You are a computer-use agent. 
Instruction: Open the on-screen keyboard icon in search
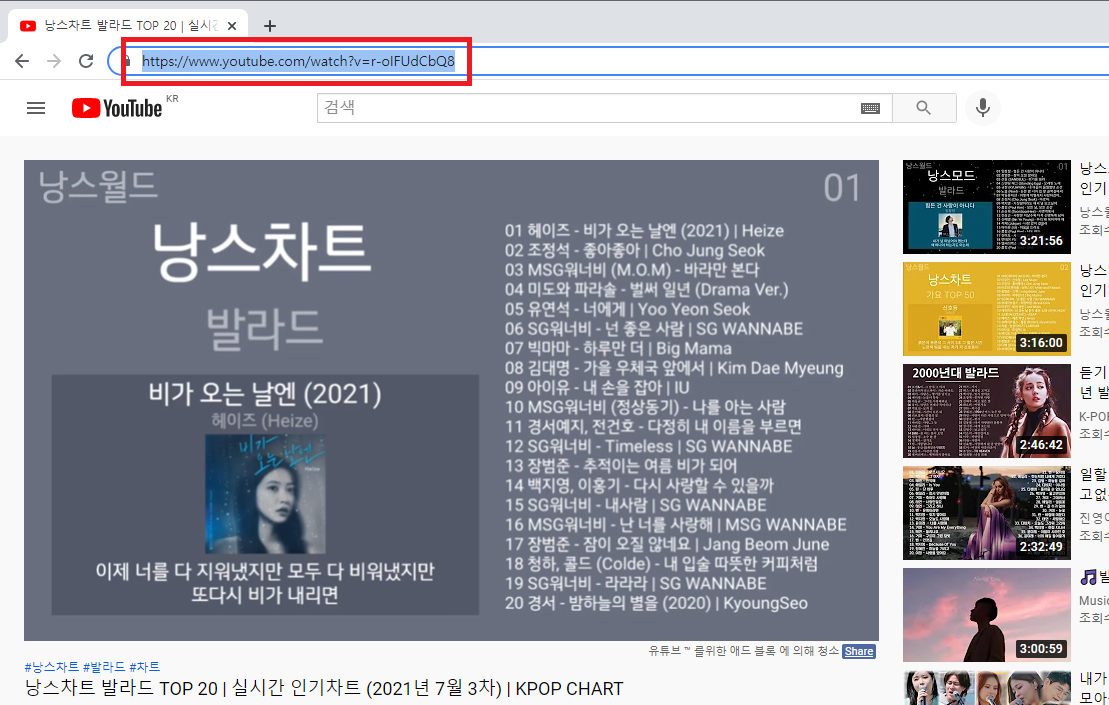pos(871,108)
